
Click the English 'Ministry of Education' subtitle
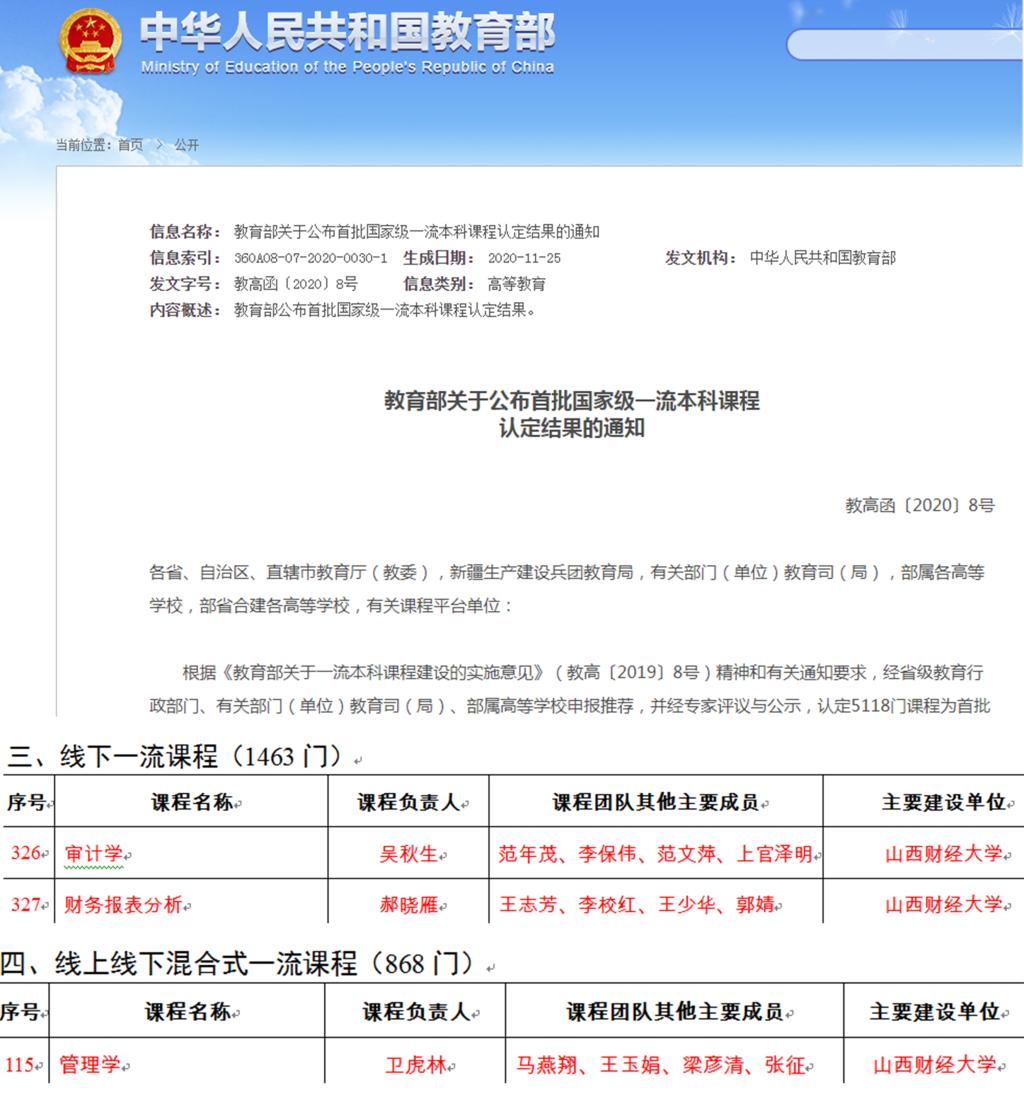click(347, 67)
